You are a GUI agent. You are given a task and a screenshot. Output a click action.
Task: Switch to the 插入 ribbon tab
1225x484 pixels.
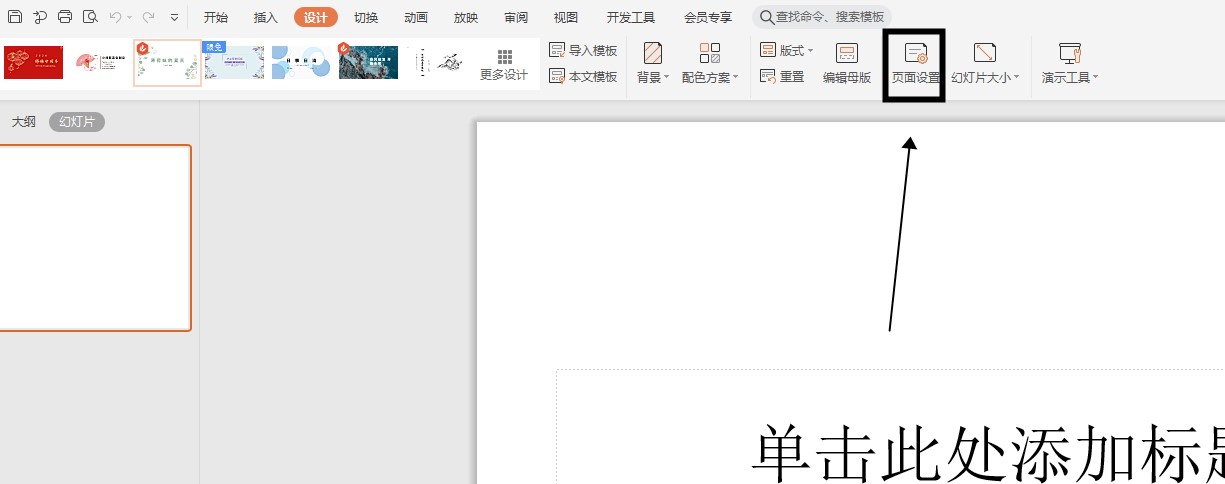266,17
